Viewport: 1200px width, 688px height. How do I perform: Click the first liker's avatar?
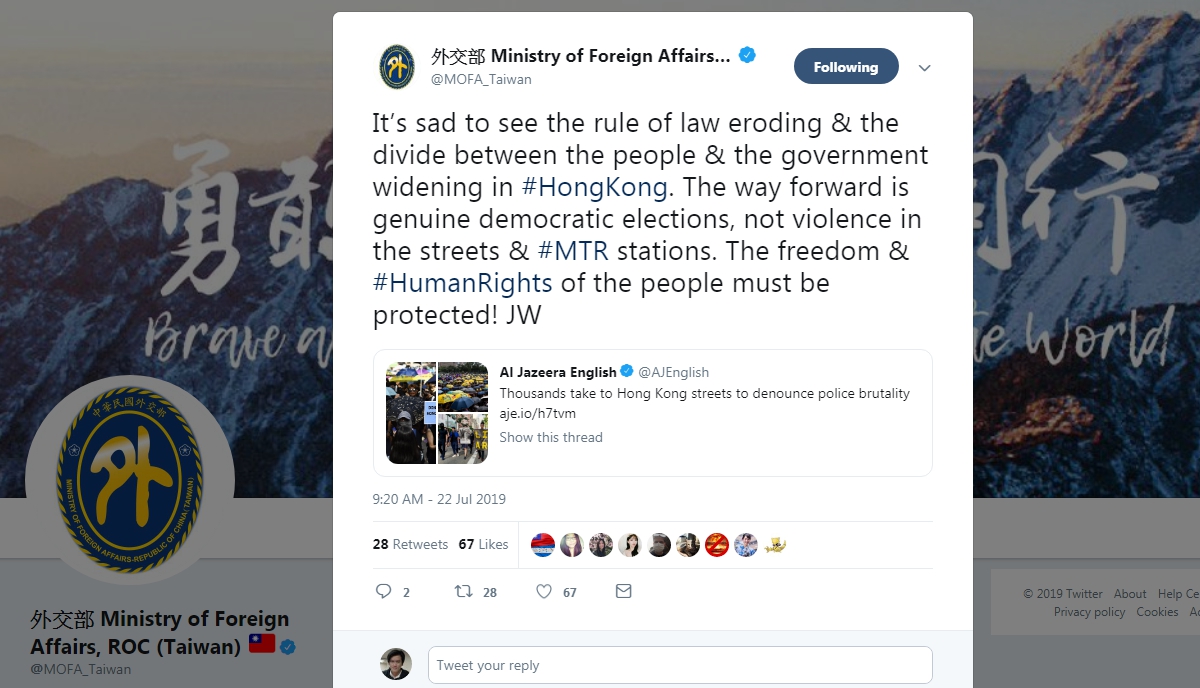(543, 545)
